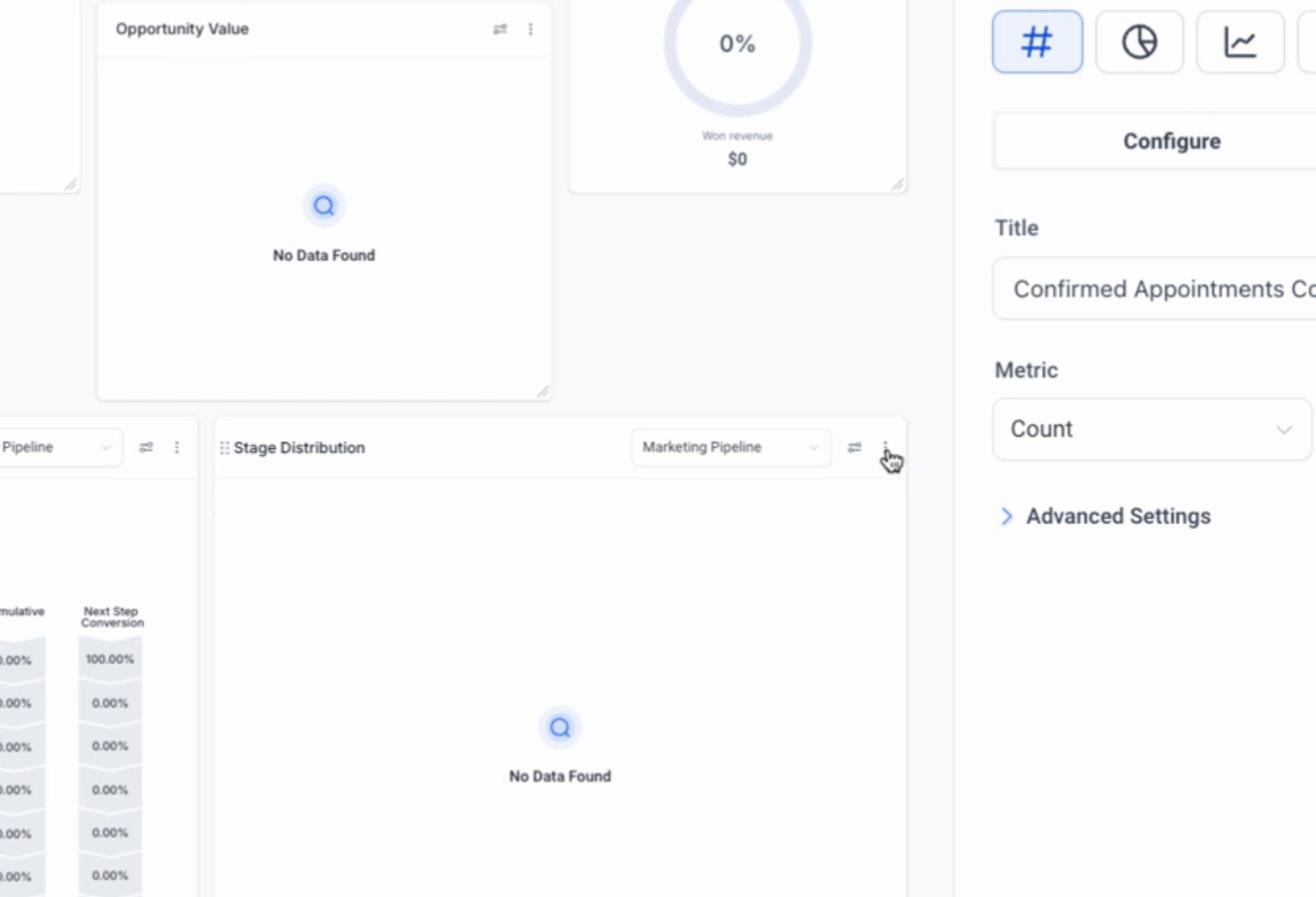Click the 0% conversion donut chart
Screen dimensions: 1316x897
737,45
